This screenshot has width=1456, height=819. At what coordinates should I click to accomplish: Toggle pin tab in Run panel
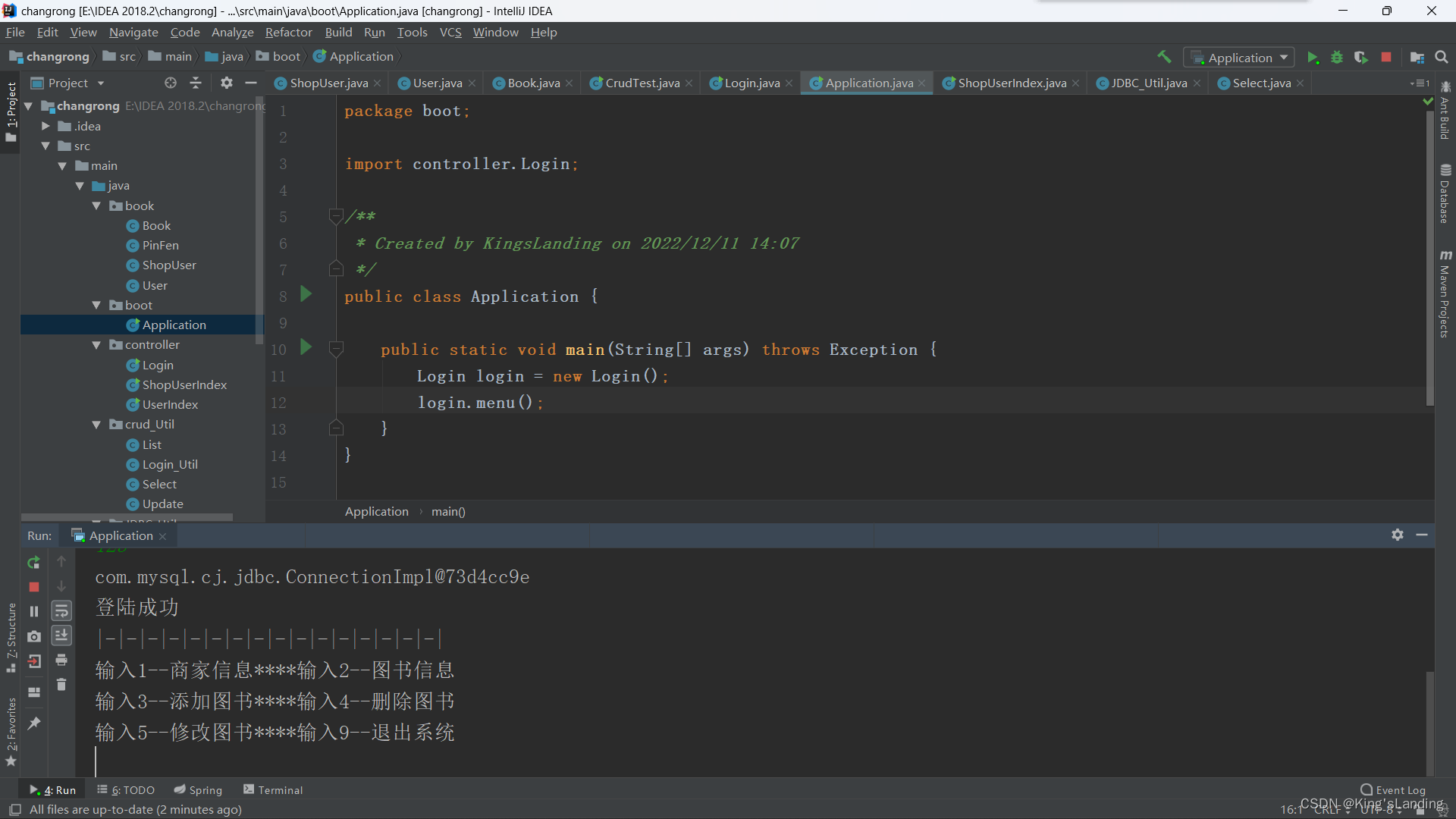pyautogui.click(x=33, y=723)
